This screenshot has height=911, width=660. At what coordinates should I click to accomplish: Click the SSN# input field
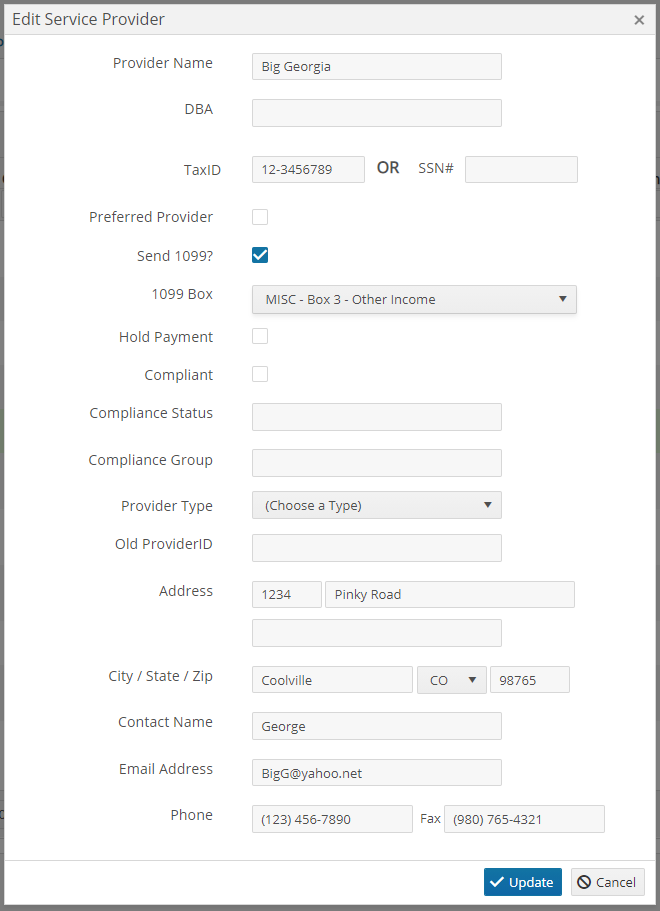(x=521, y=170)
